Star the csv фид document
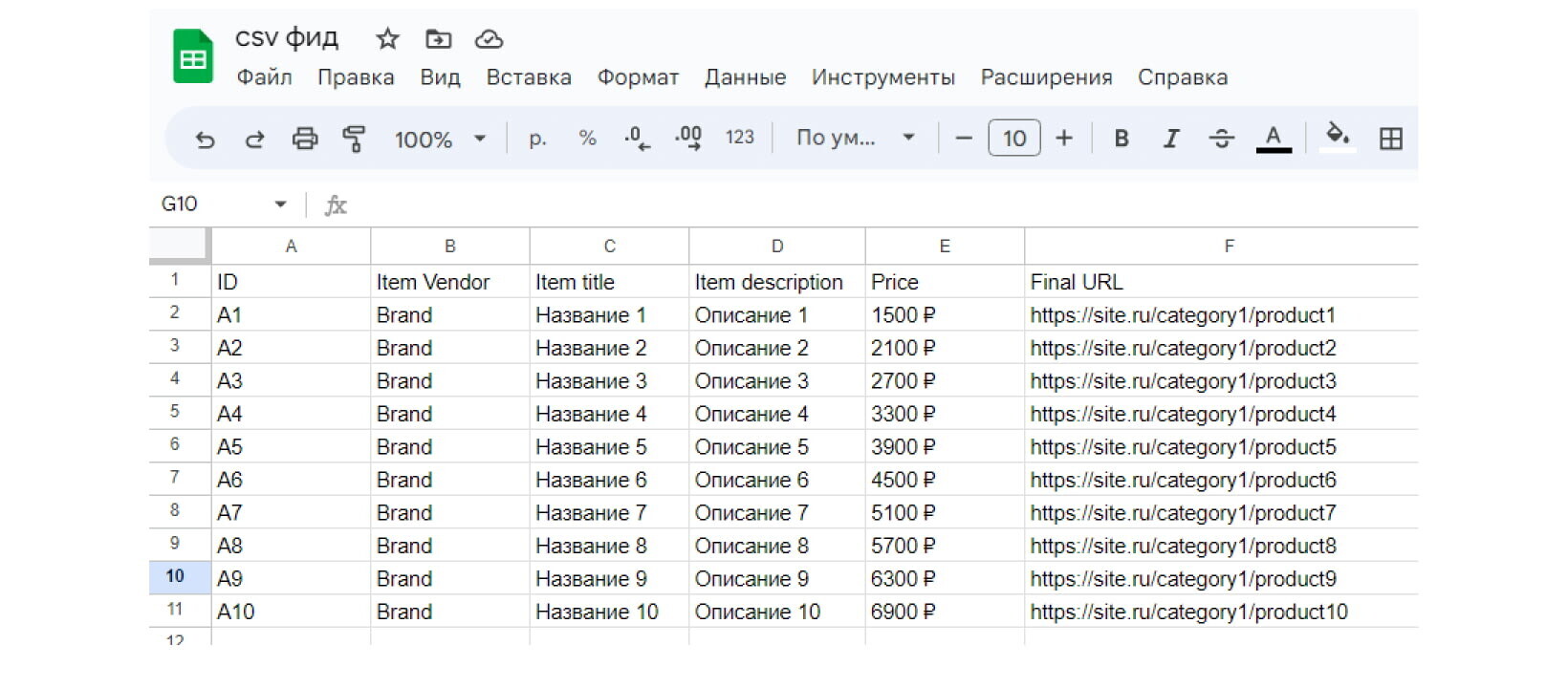The image size is (1568, 688). click(x=387, y=39)
